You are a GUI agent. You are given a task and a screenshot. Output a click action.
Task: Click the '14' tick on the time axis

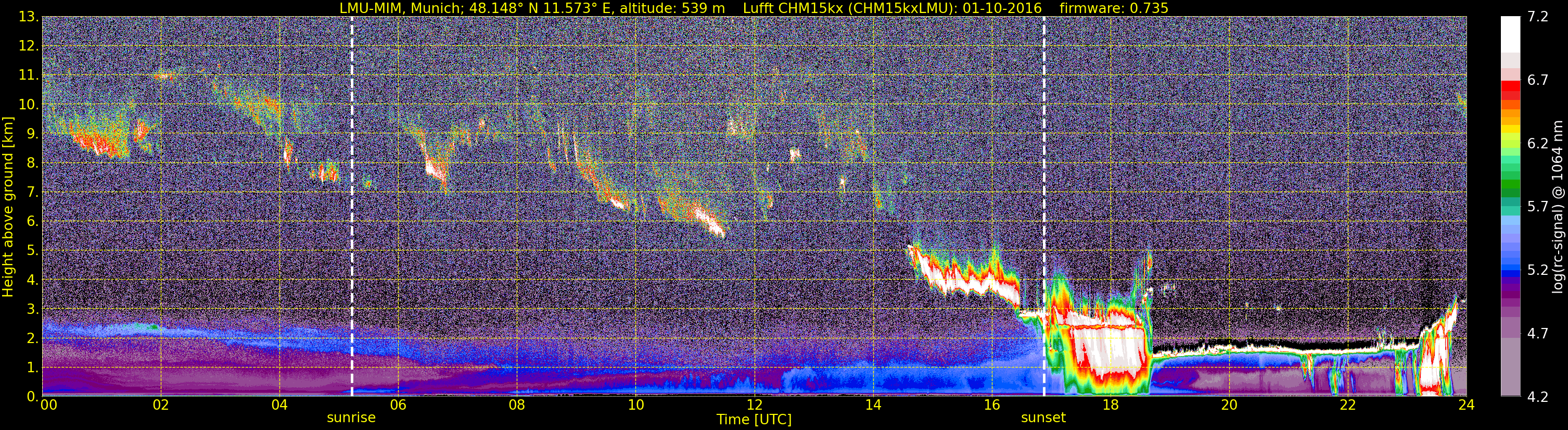(873, 406)
